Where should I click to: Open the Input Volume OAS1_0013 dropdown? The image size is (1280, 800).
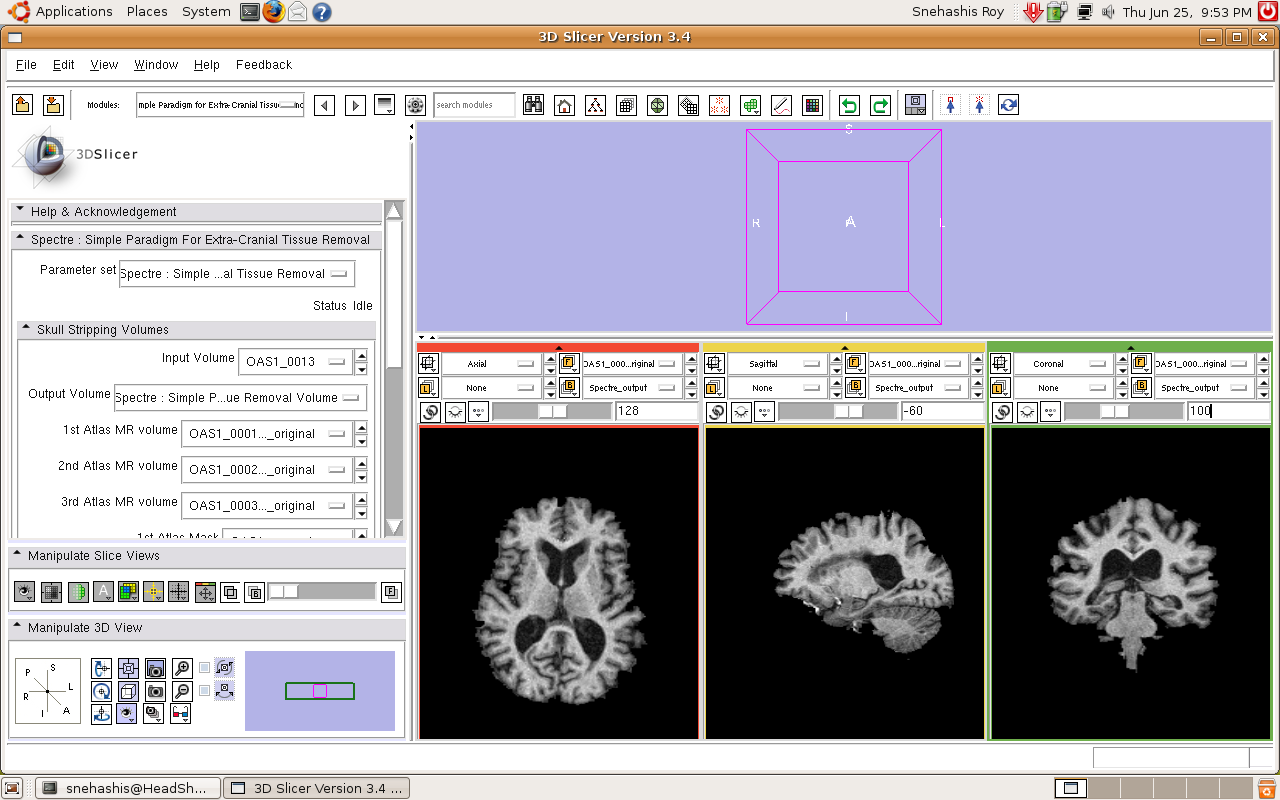pos(295,362)
